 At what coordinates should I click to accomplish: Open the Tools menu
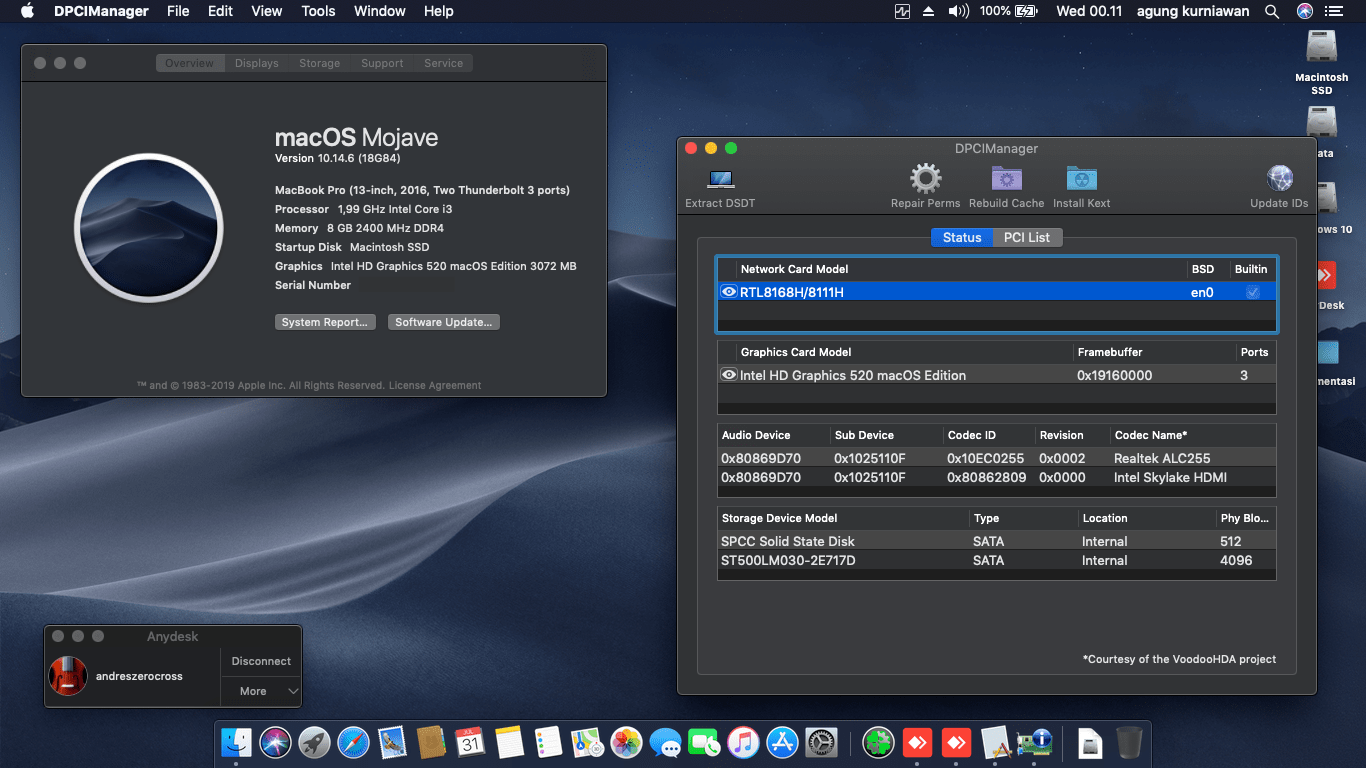click(318, 11)
